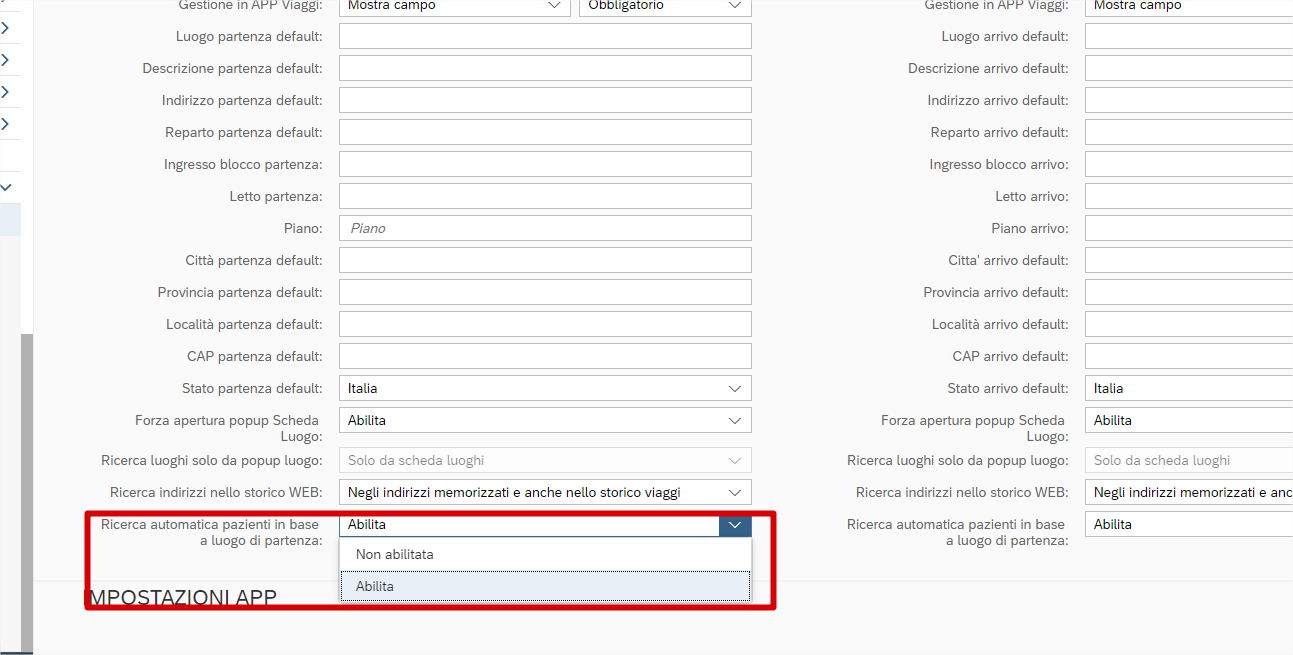Click the Ricerca indirizzi storico WEB partenza arrow
The width and height of the screenshot is (1293, 655).
[735, 492]
